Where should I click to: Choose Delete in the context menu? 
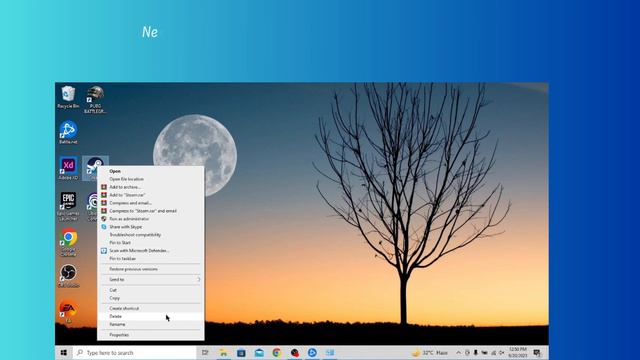150,316
